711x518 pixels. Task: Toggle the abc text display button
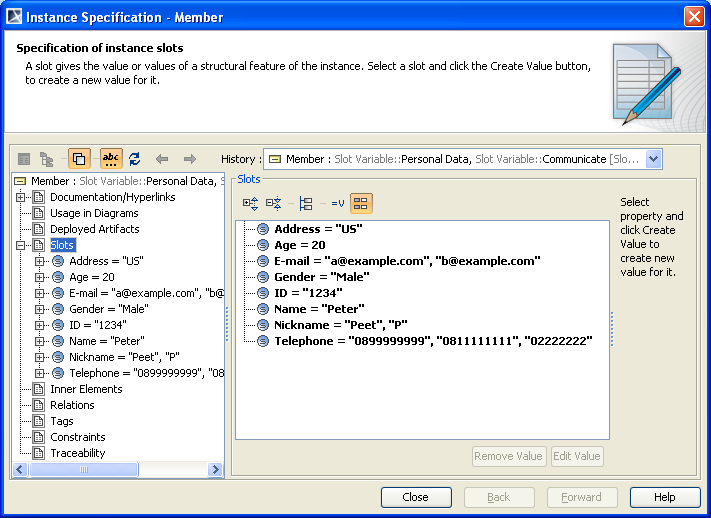click(111, 159)
